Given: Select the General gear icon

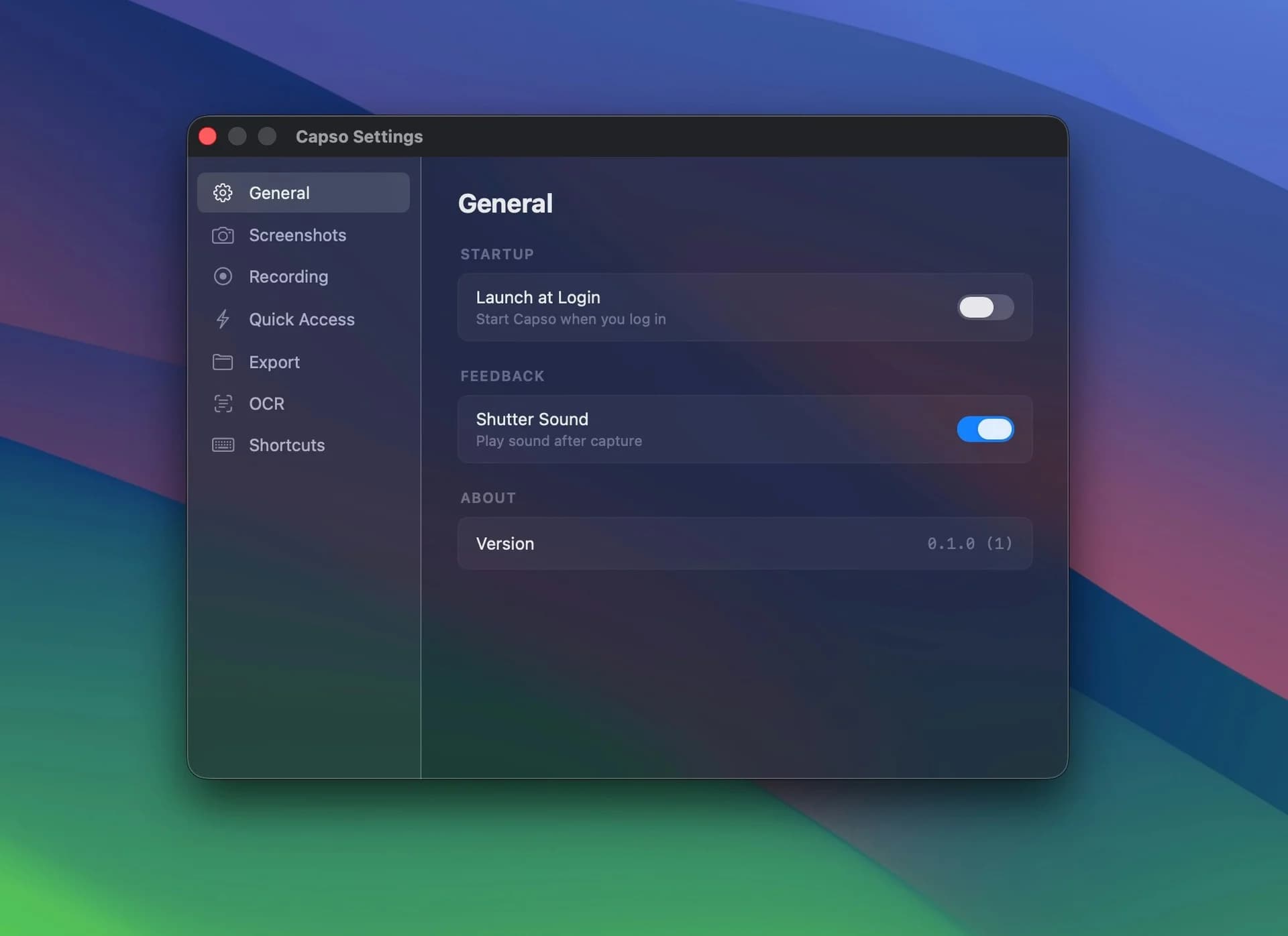Looking at the screenshot, I should pyautogui.click(x=222, y=192).
